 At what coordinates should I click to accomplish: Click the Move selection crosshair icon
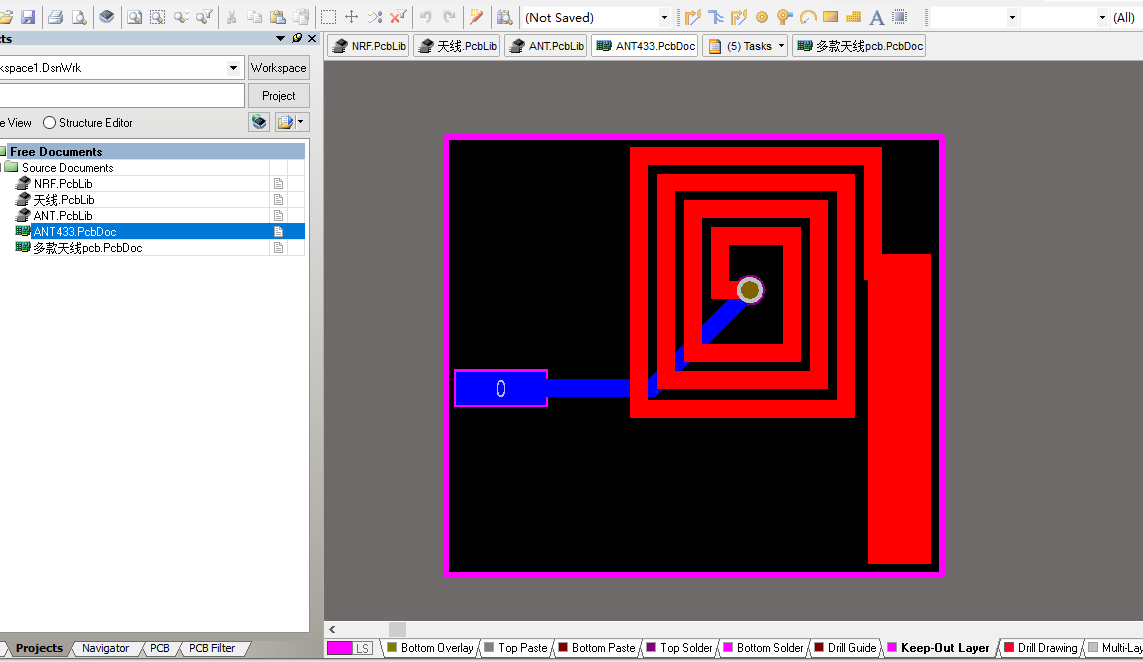click(x=351, y=17)
